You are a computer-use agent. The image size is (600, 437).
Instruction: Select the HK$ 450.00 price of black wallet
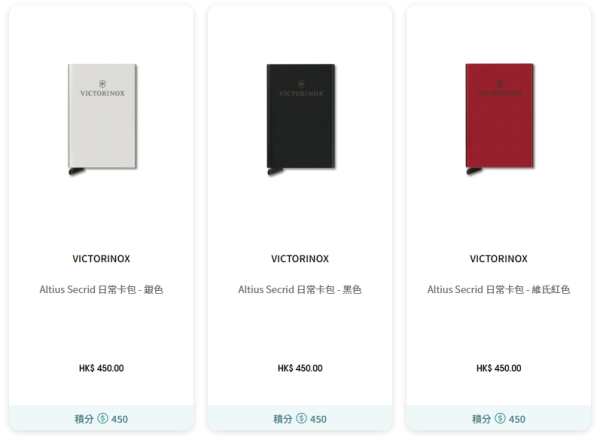coord(300,369)
